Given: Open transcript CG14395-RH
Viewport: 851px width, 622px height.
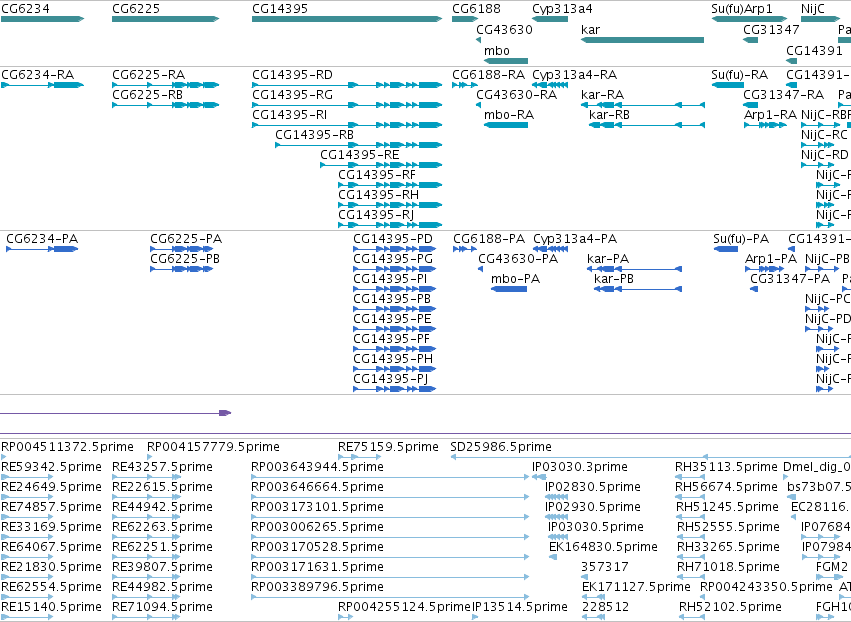Looking at the screenshot, I should tap(379, 195).
